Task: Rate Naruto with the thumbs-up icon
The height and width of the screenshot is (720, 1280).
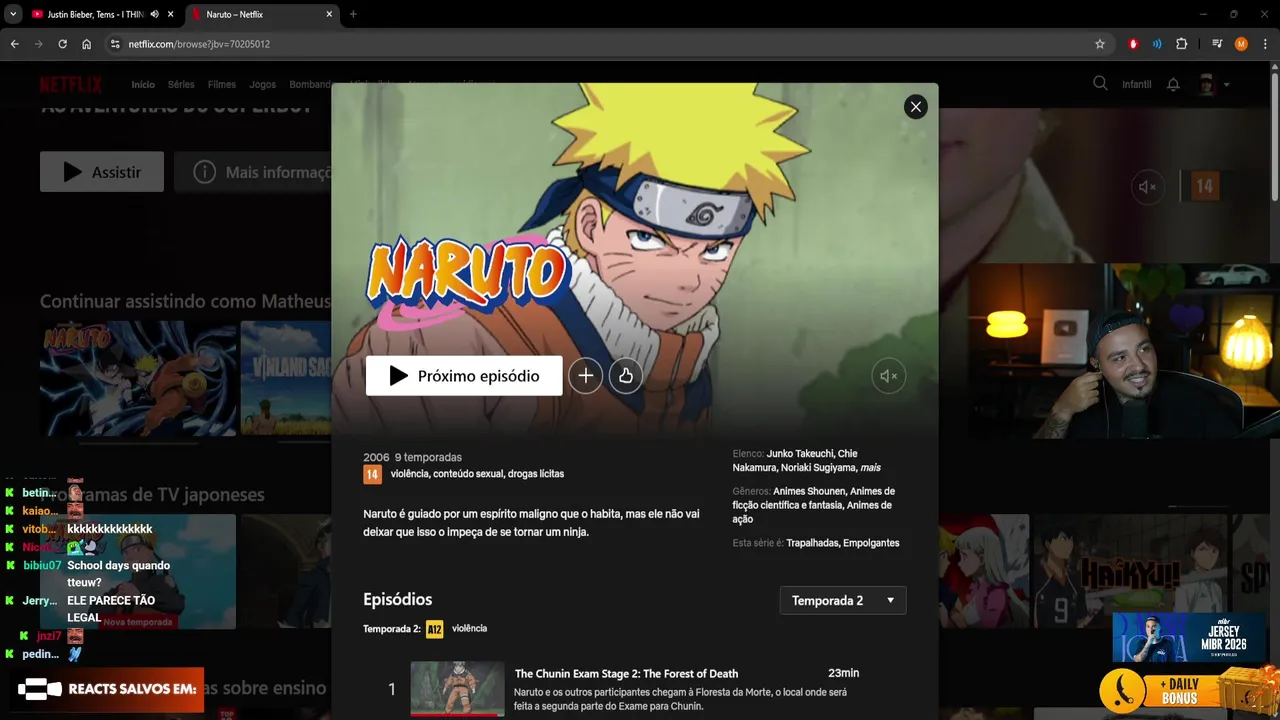Action: pyautogui.click(x=625, y=376)
